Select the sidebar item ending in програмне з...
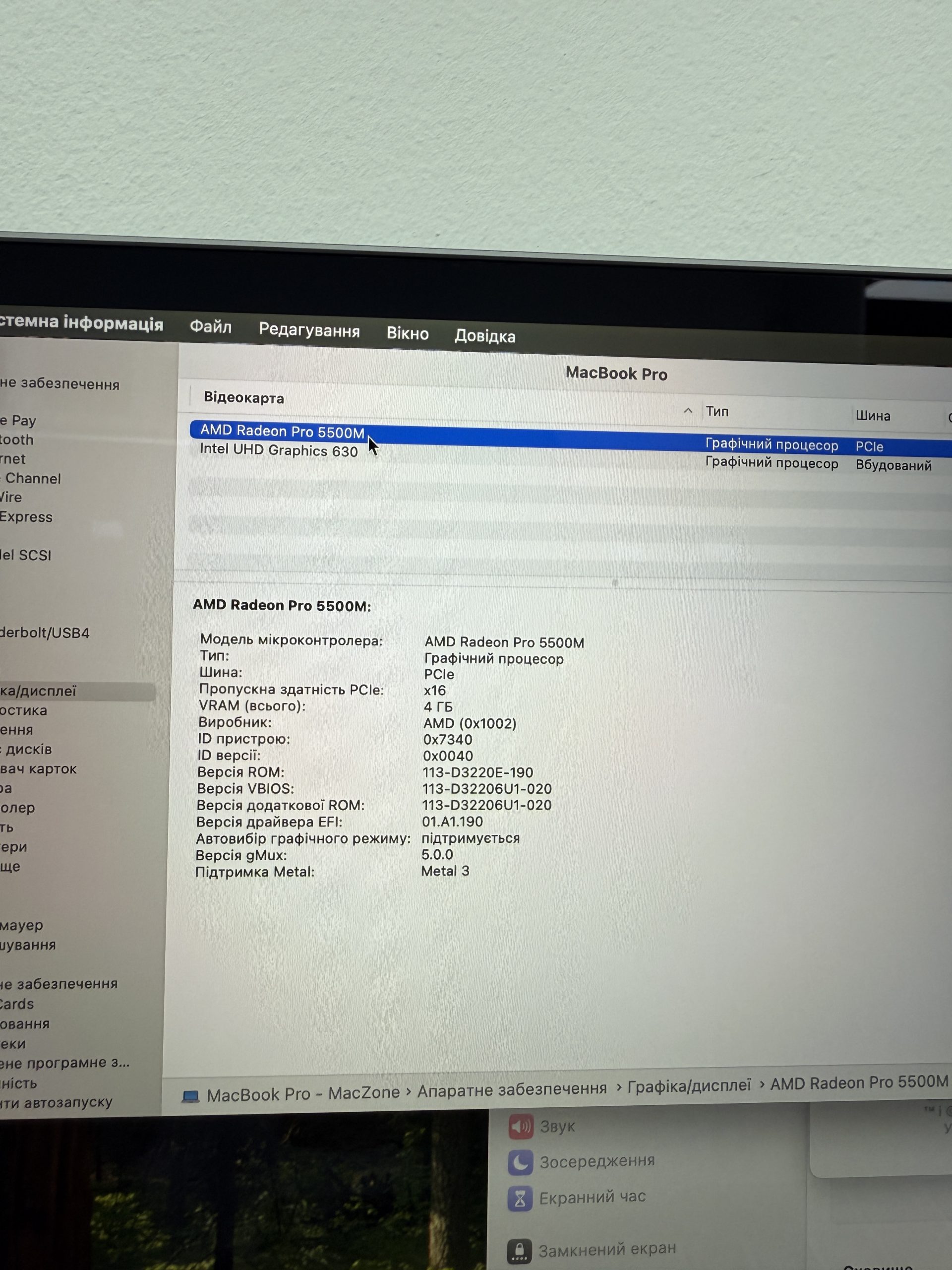This screenshot has width=952, height=1270. (x=65, y=1062)
